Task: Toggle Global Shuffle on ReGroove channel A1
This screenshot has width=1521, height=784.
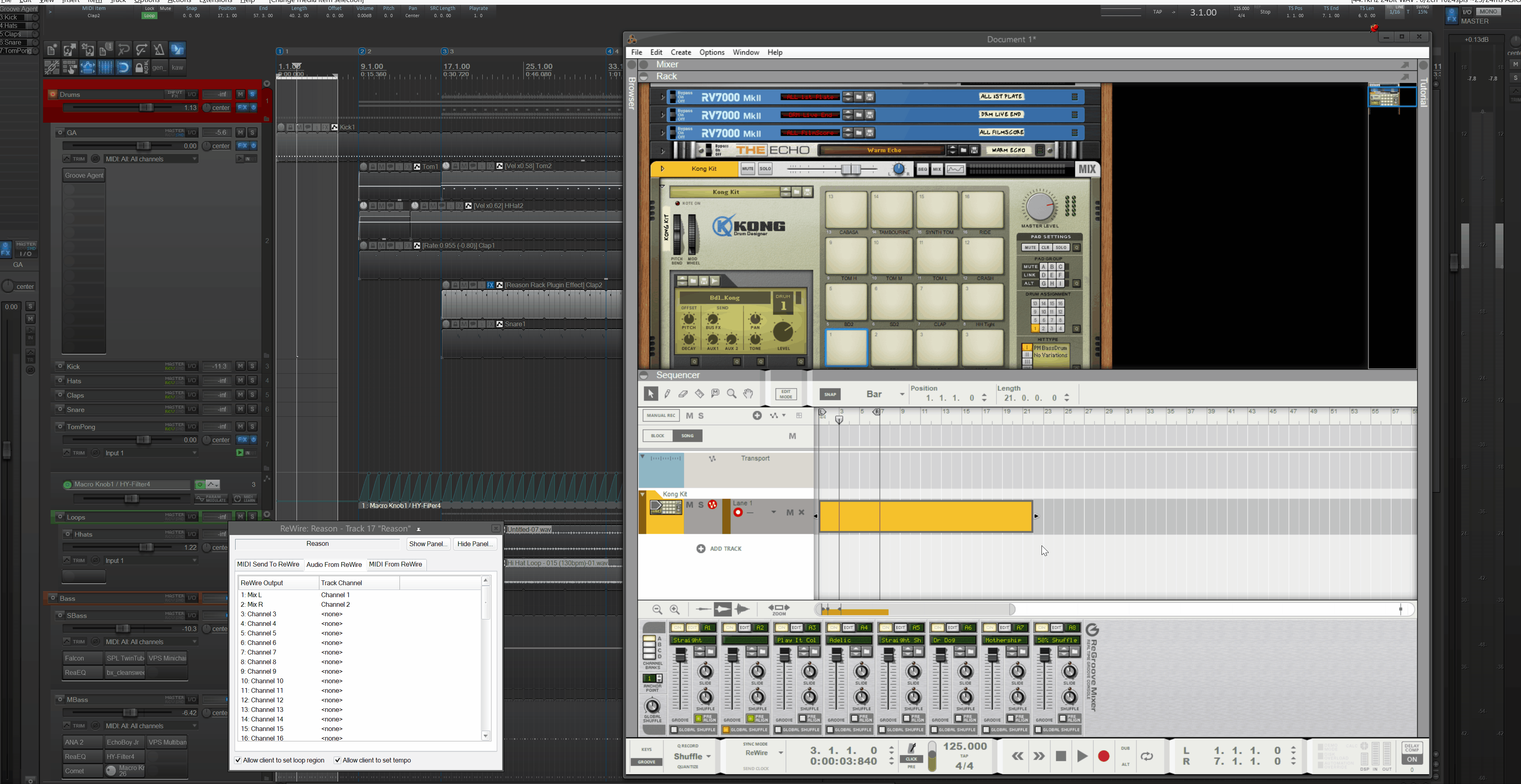Action: [675, 730]
